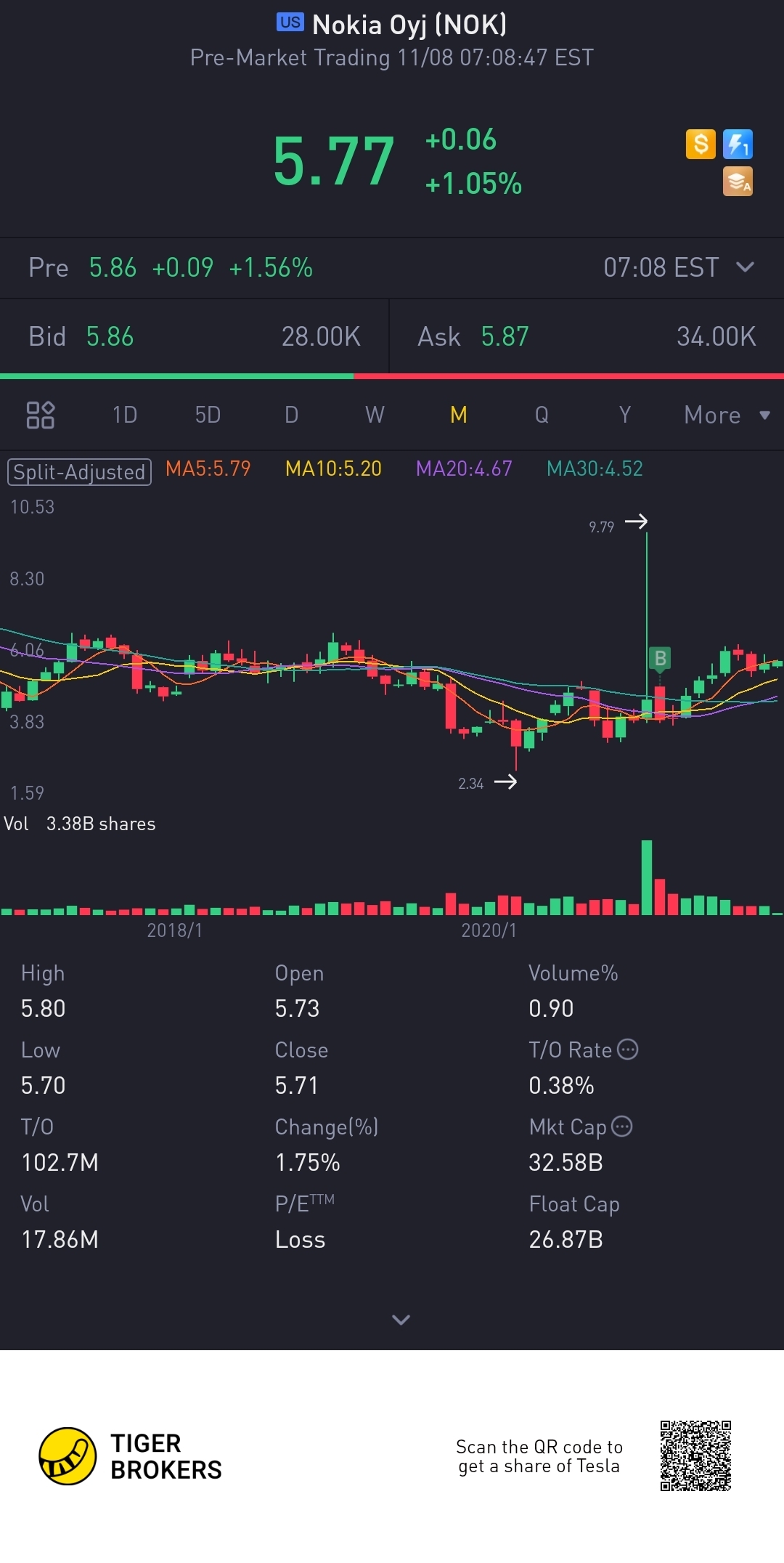Tap the 5.77 current price
This screenshot has width=784, height=1563.
pyautogui.click(x=334, y=161)
